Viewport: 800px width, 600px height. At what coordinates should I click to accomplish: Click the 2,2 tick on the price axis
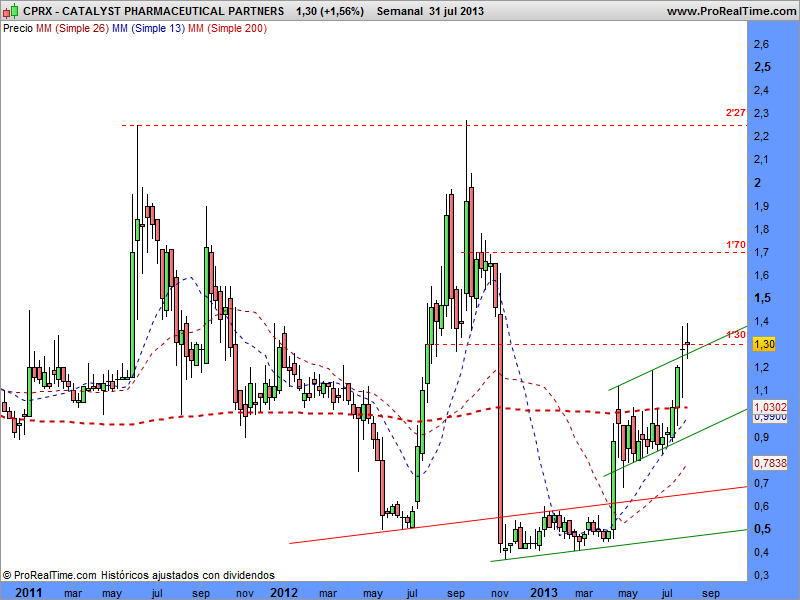click(761, 136)
